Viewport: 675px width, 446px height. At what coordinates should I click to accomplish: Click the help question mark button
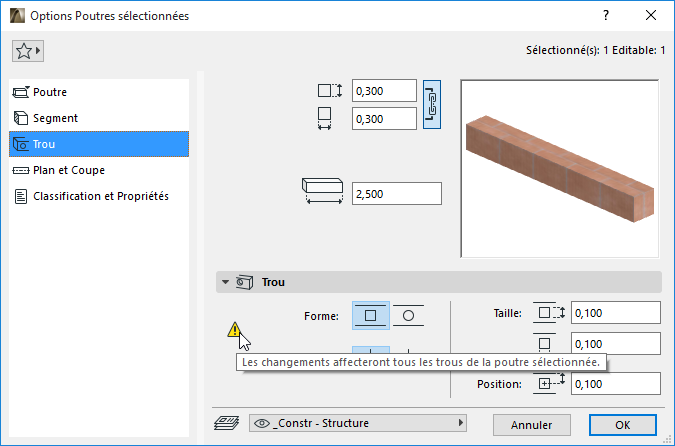[606, 15]
